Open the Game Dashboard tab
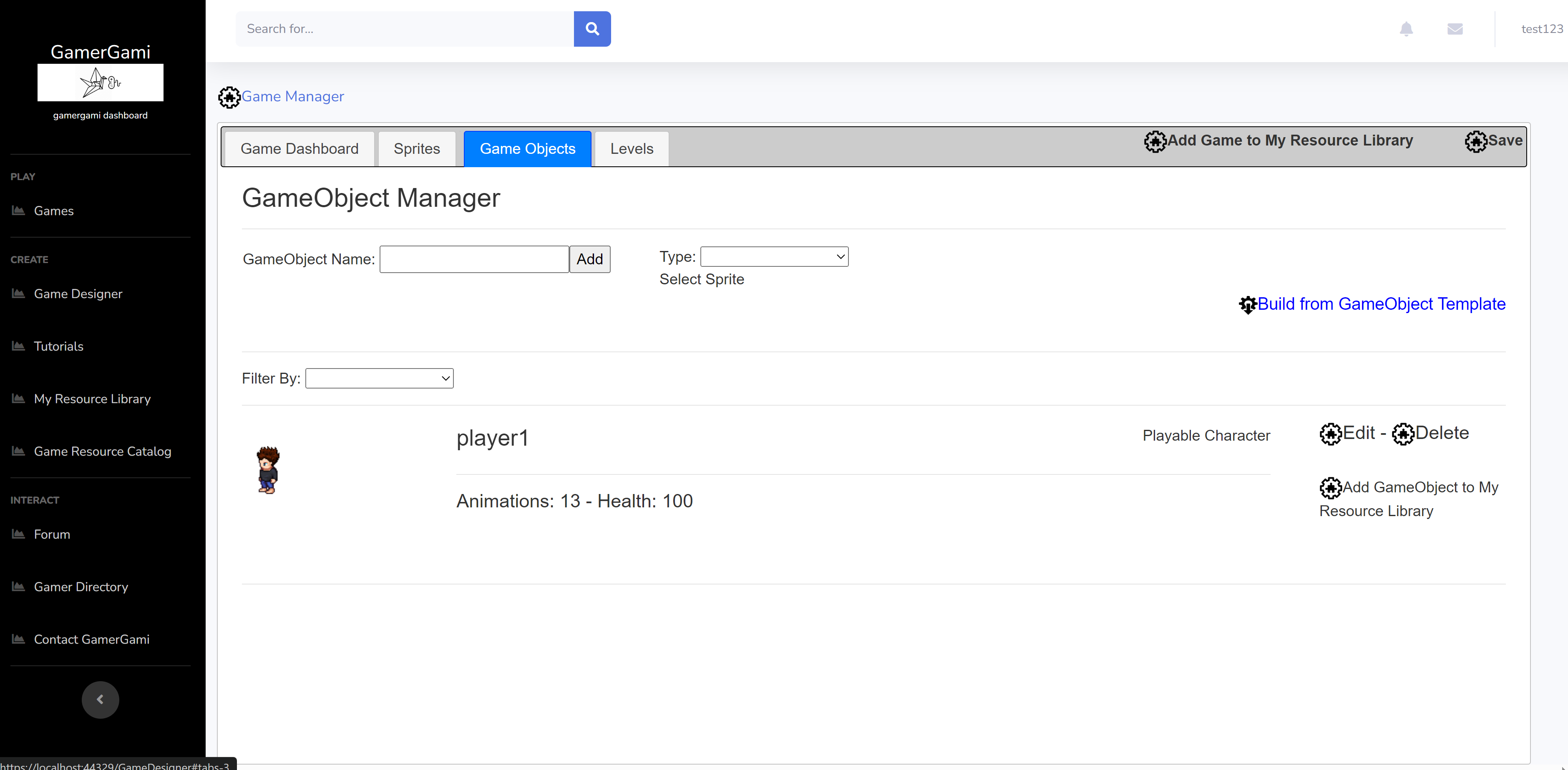 300,149
